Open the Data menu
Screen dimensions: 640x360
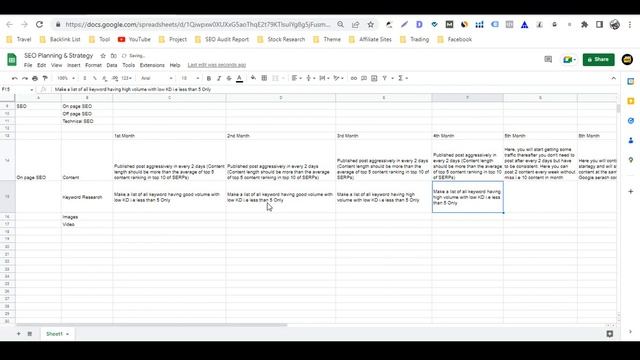coord(112,65)
